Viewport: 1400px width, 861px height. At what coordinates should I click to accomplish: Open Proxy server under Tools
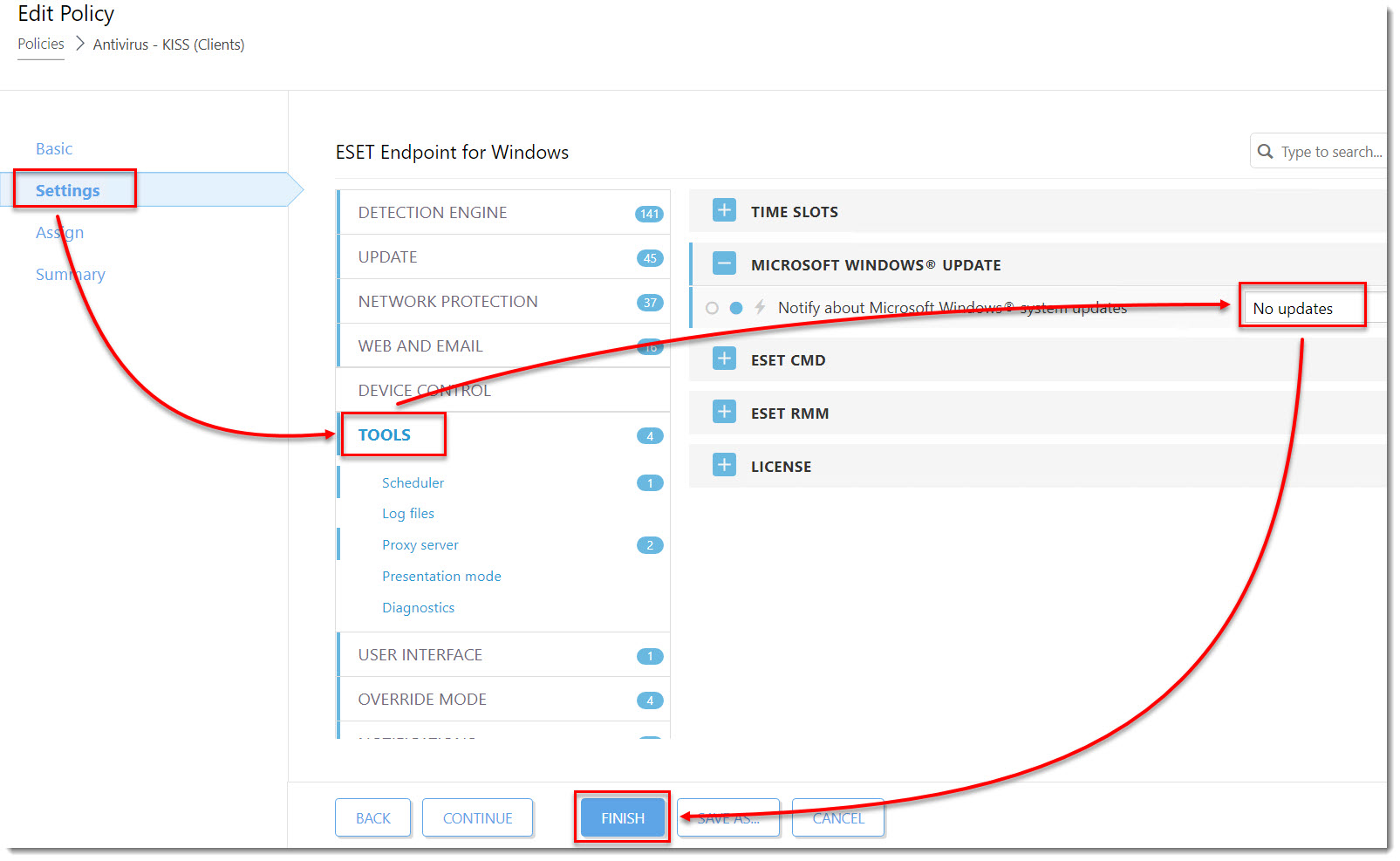420,545
